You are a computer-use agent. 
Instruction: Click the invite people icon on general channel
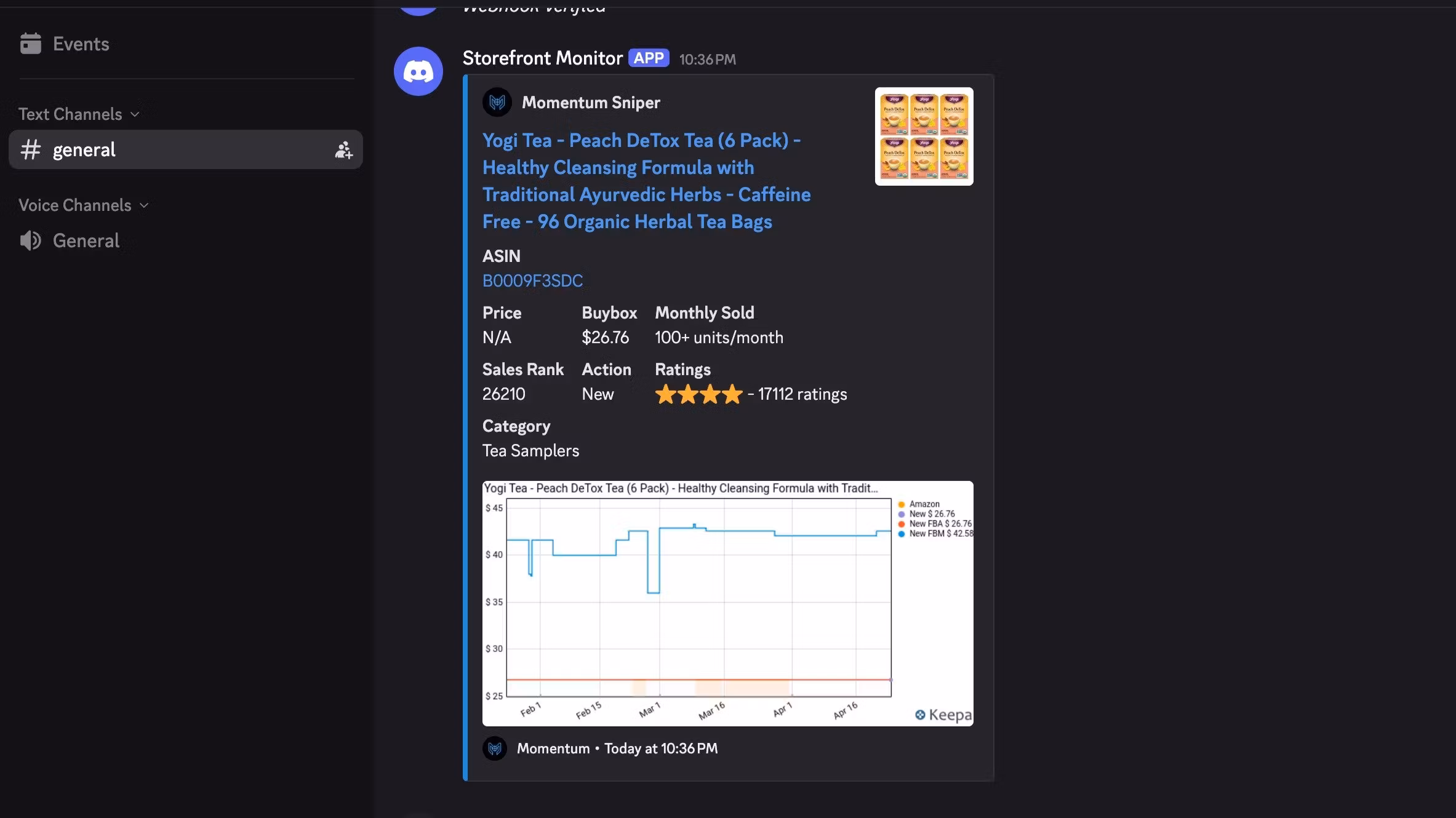point(343,150)
